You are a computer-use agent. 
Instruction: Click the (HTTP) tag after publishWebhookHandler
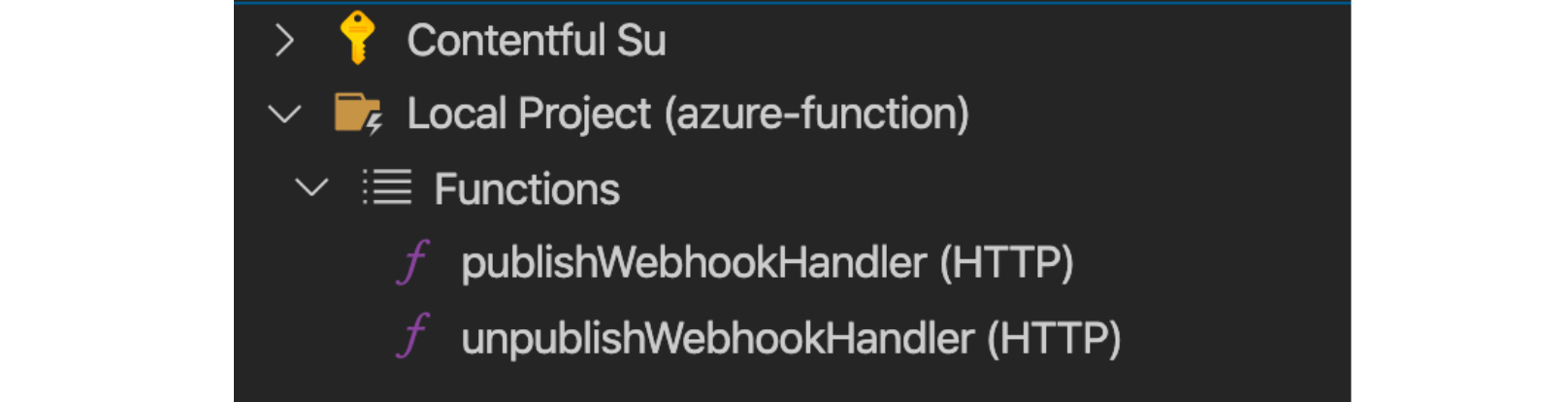click(x=1006, y=263)
